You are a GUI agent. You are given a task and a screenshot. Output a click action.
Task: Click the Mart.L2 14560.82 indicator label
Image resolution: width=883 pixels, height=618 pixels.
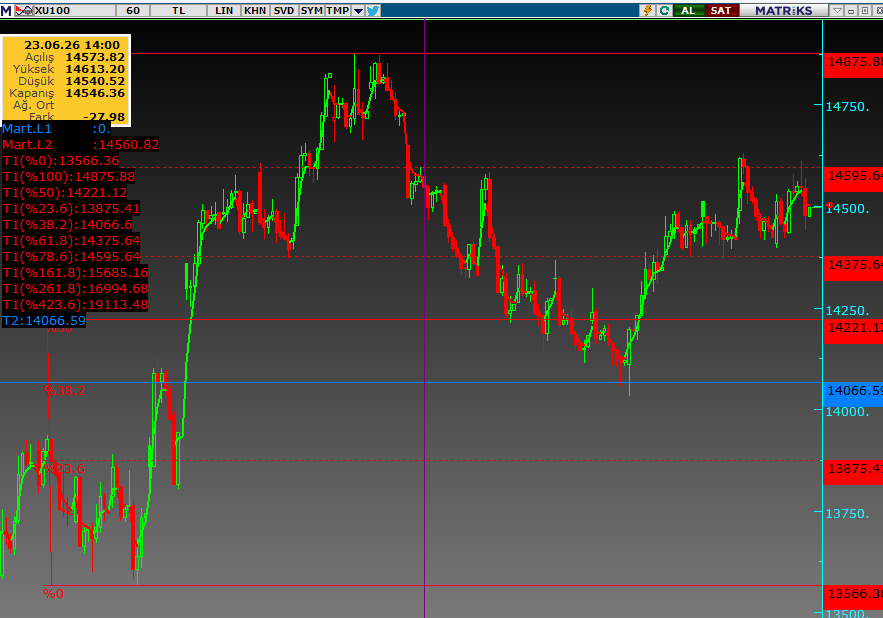(x=81, y=145)
